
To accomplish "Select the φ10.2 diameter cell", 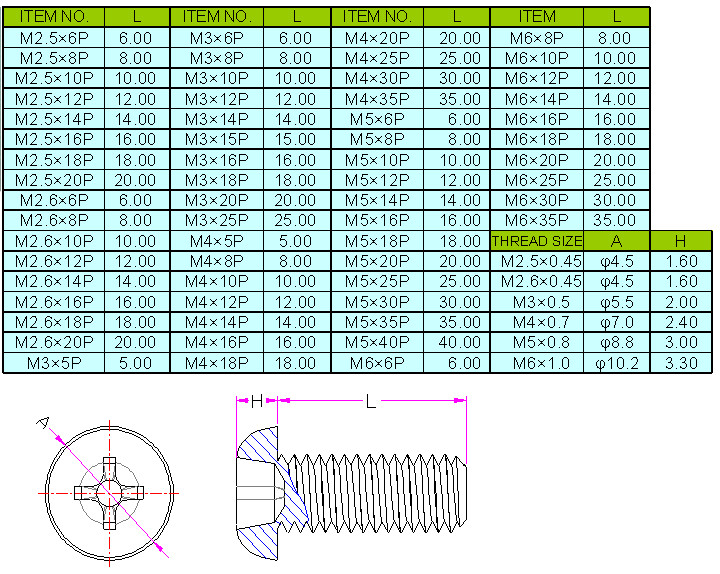I will 616,363.
